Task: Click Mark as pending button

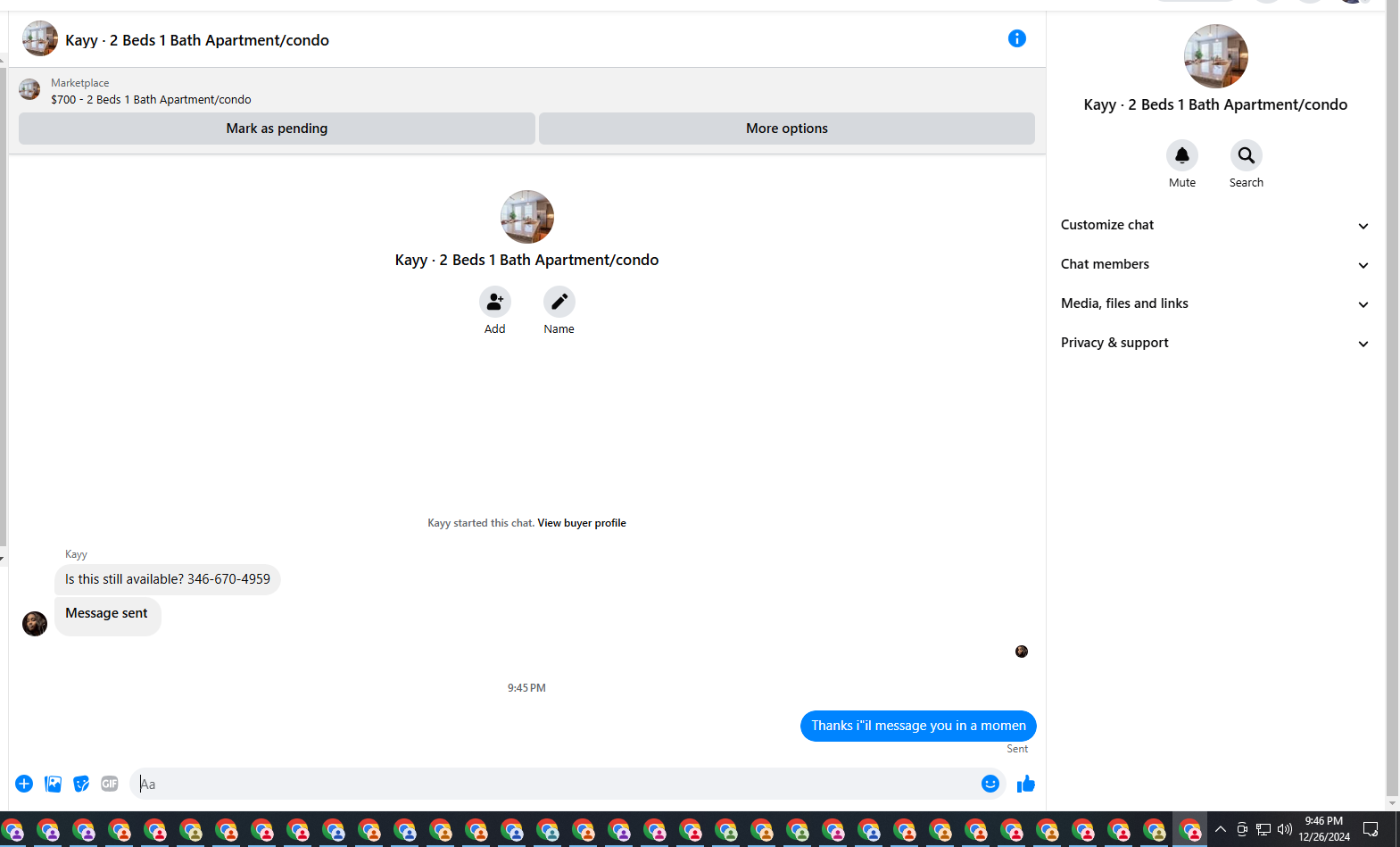Action: pos(277,129)
